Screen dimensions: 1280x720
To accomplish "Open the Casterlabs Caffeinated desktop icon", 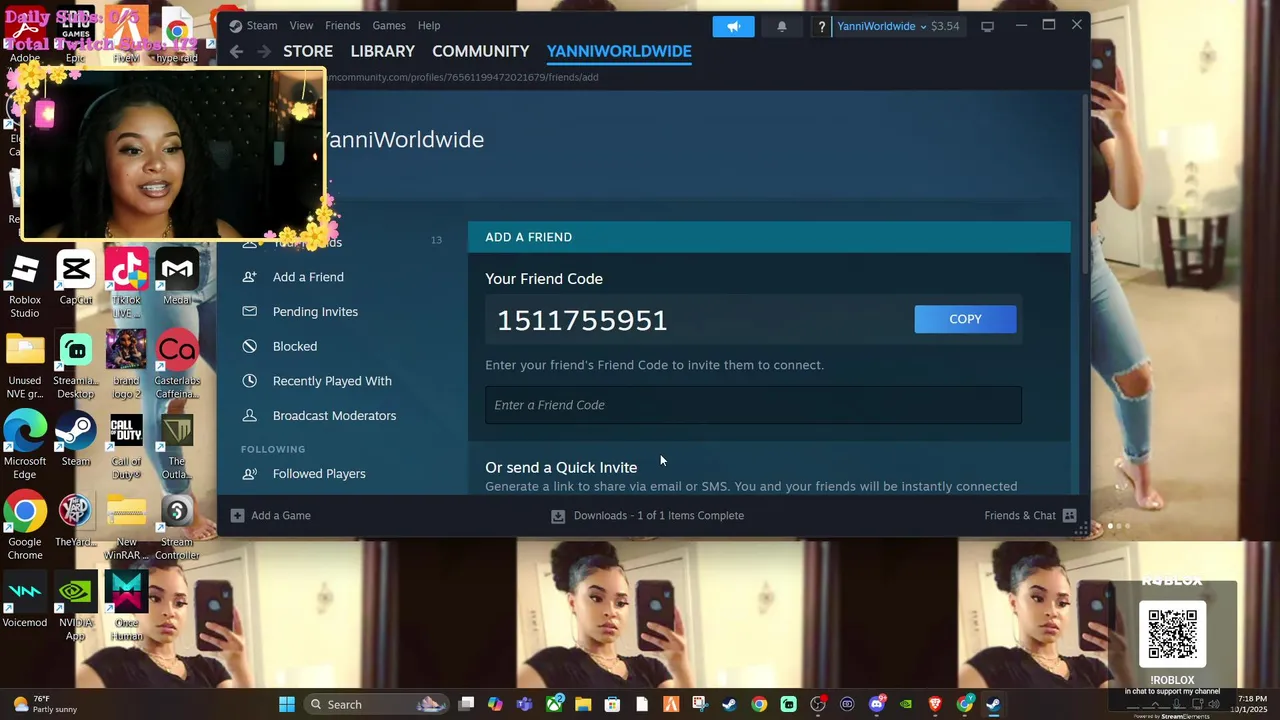I will [177, 365].
